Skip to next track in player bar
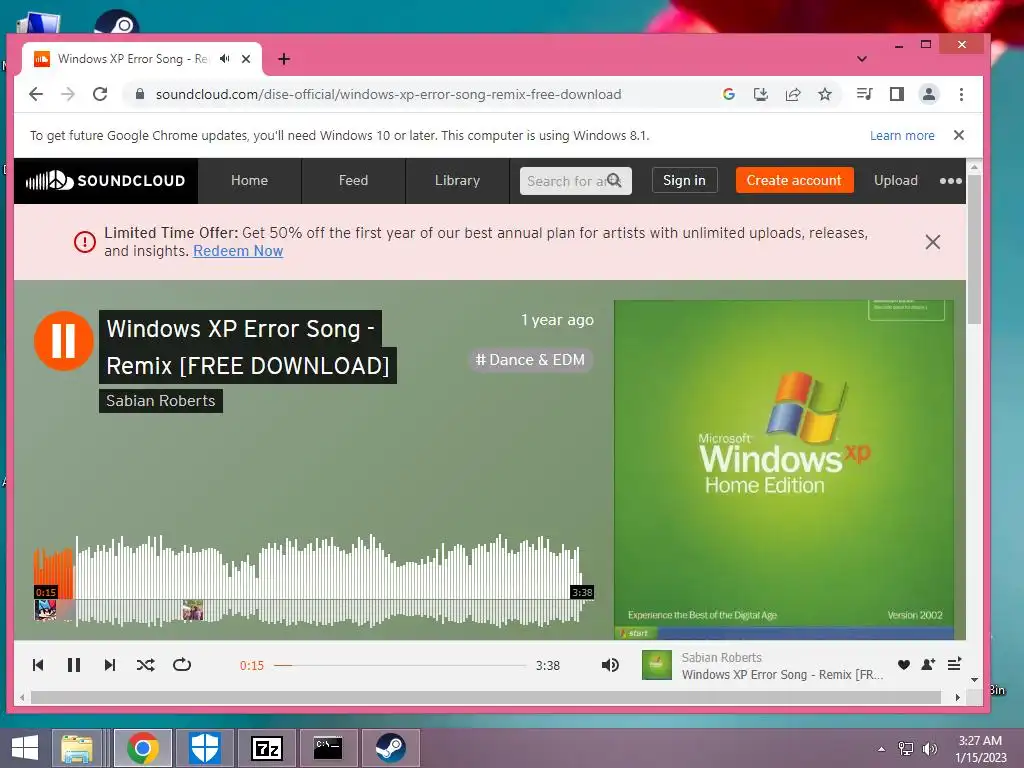Viewport: 1024px width, 768px height. 110,665
